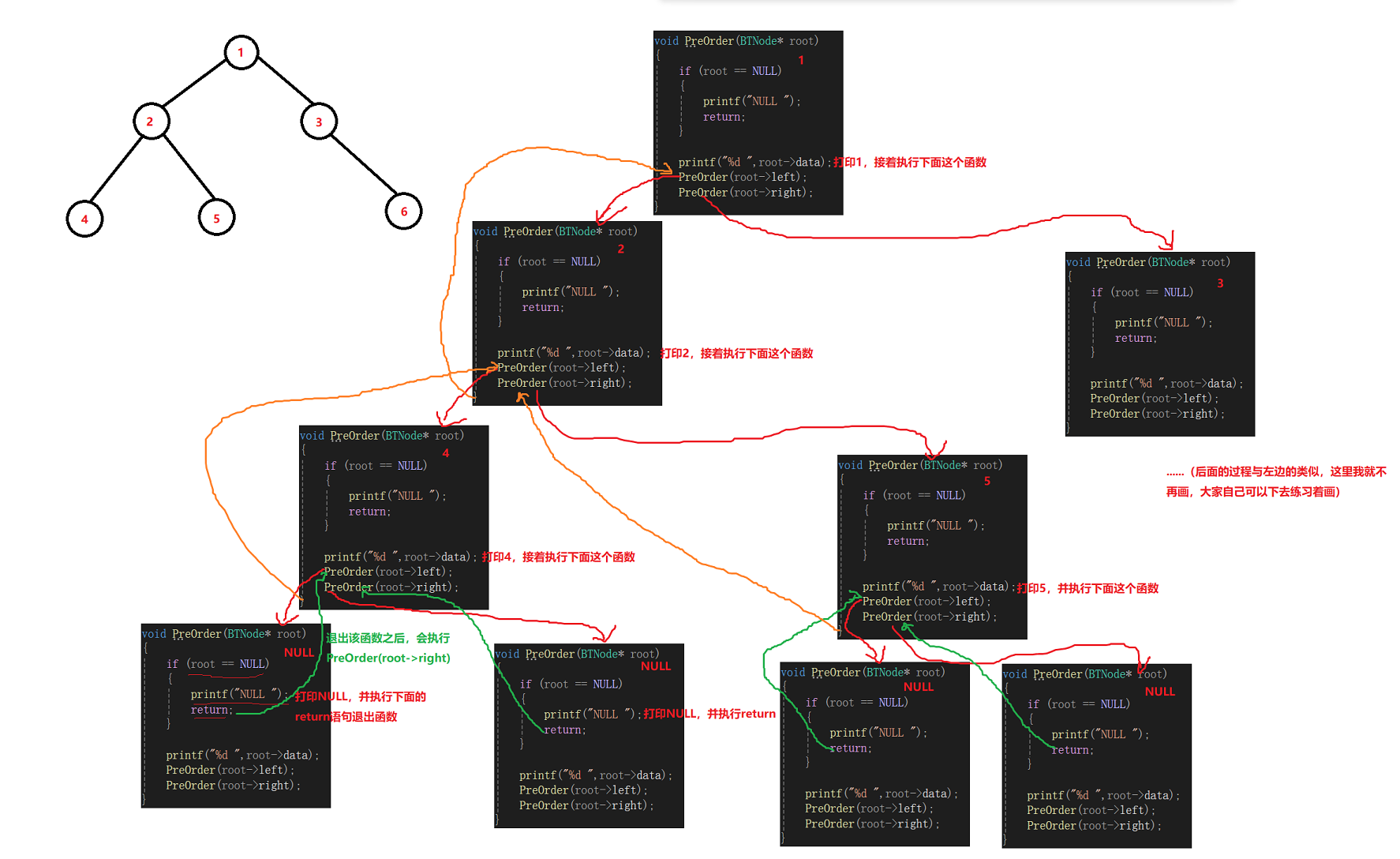
Task: Click 'return;' line in code box 4
Action: (x=369, y=512)
